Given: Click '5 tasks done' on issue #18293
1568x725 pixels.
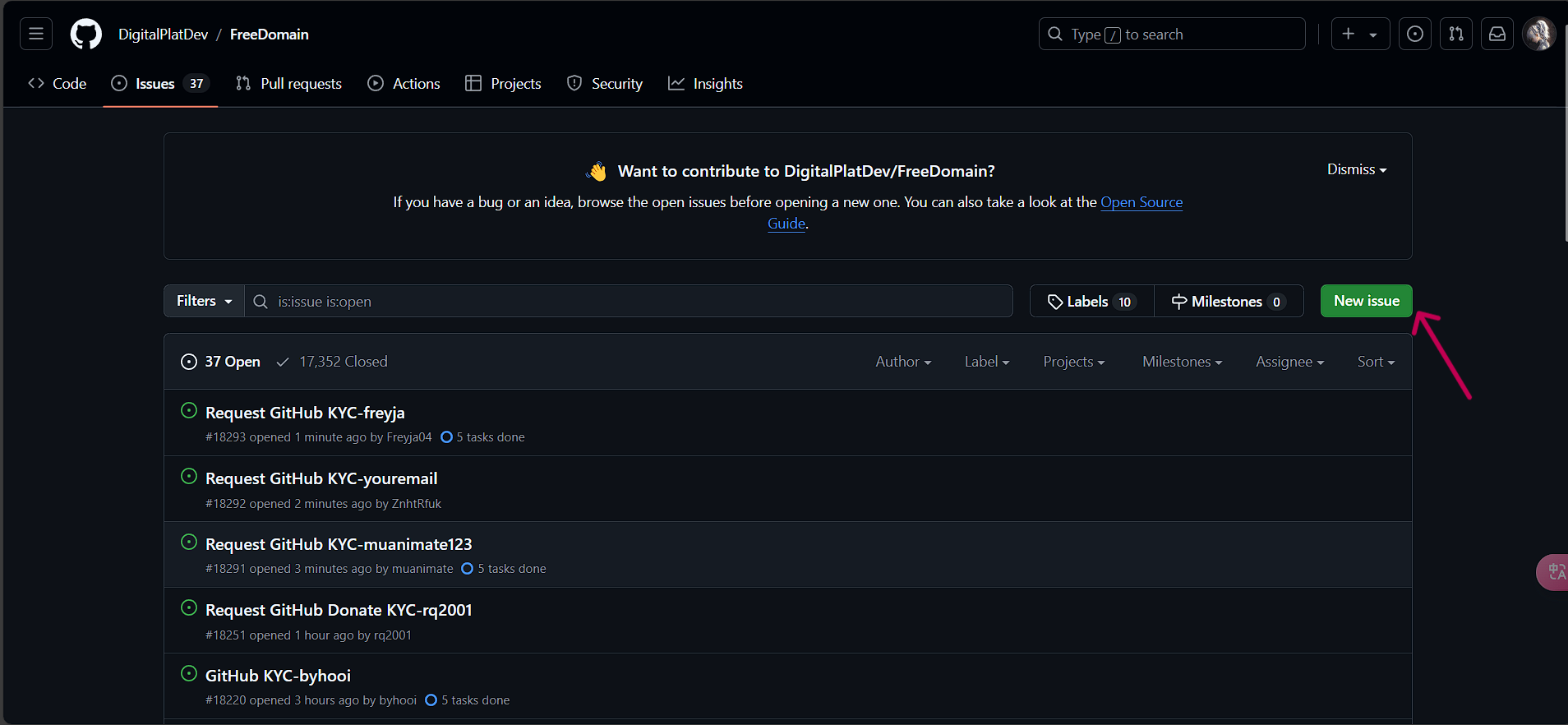Looking at the screenshot, I should point(482,437).
